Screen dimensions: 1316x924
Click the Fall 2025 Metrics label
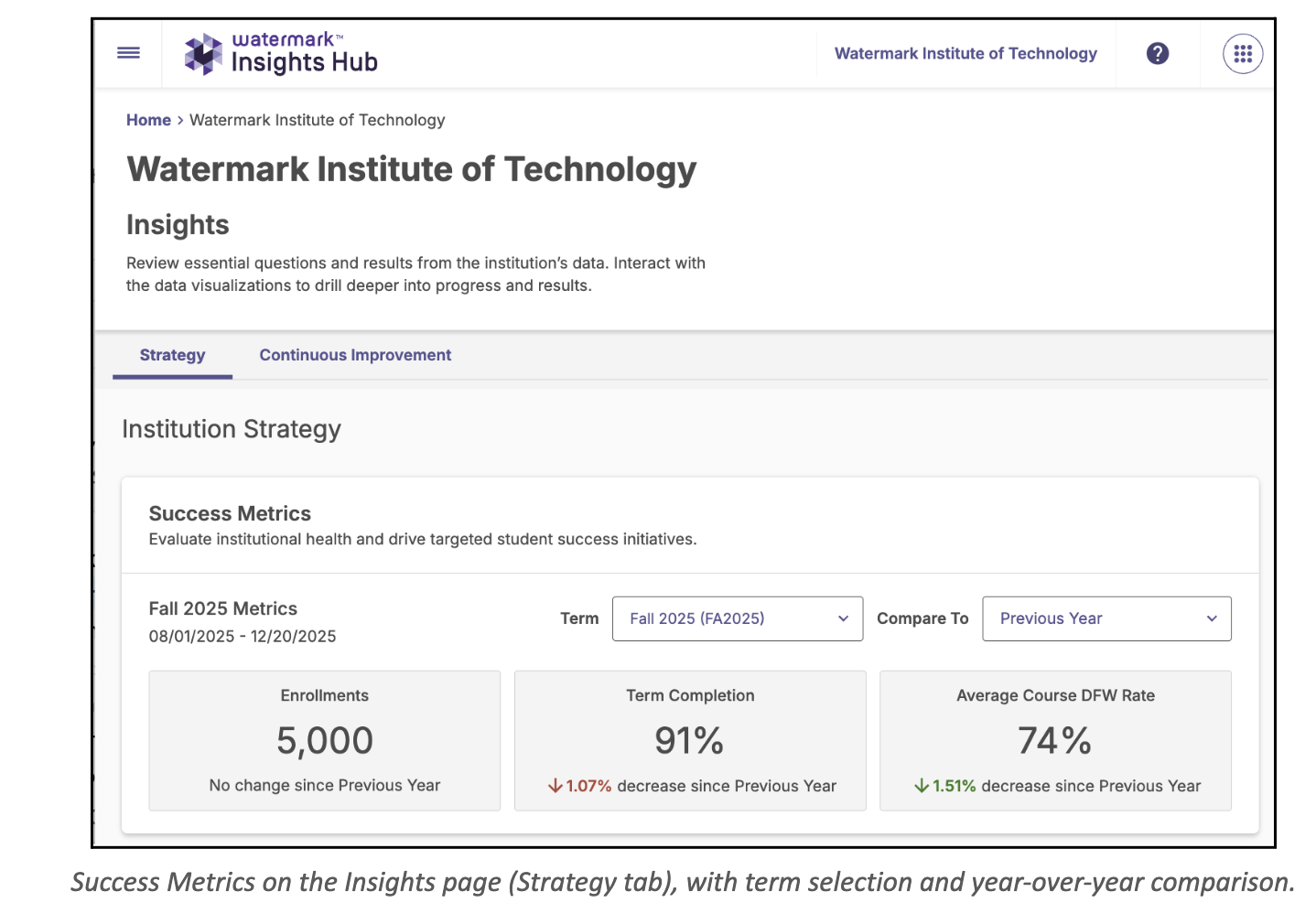click(x=223, y=608)
